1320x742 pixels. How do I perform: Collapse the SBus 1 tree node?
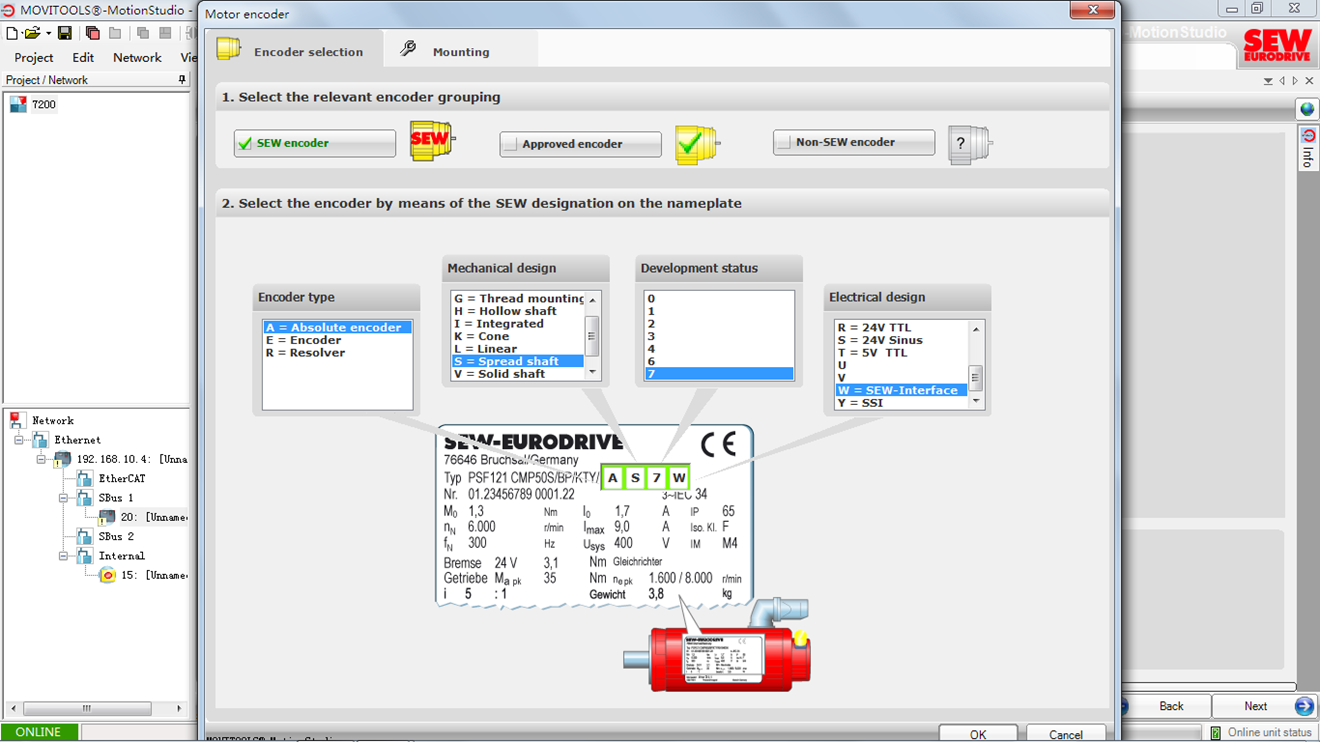(63, 498)
